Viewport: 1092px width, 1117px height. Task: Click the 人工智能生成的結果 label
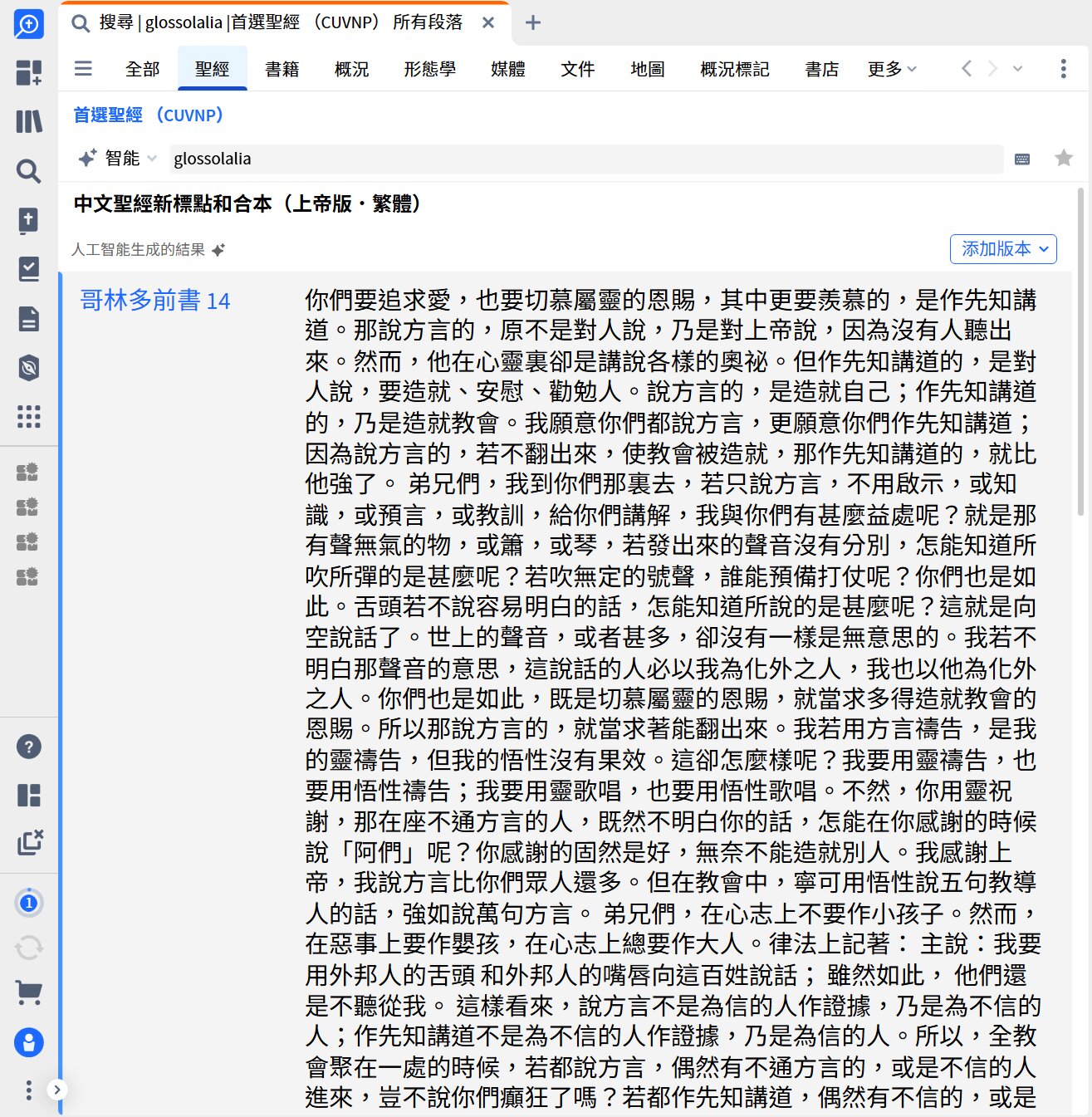pyautogui.click(x=138, y=249)
